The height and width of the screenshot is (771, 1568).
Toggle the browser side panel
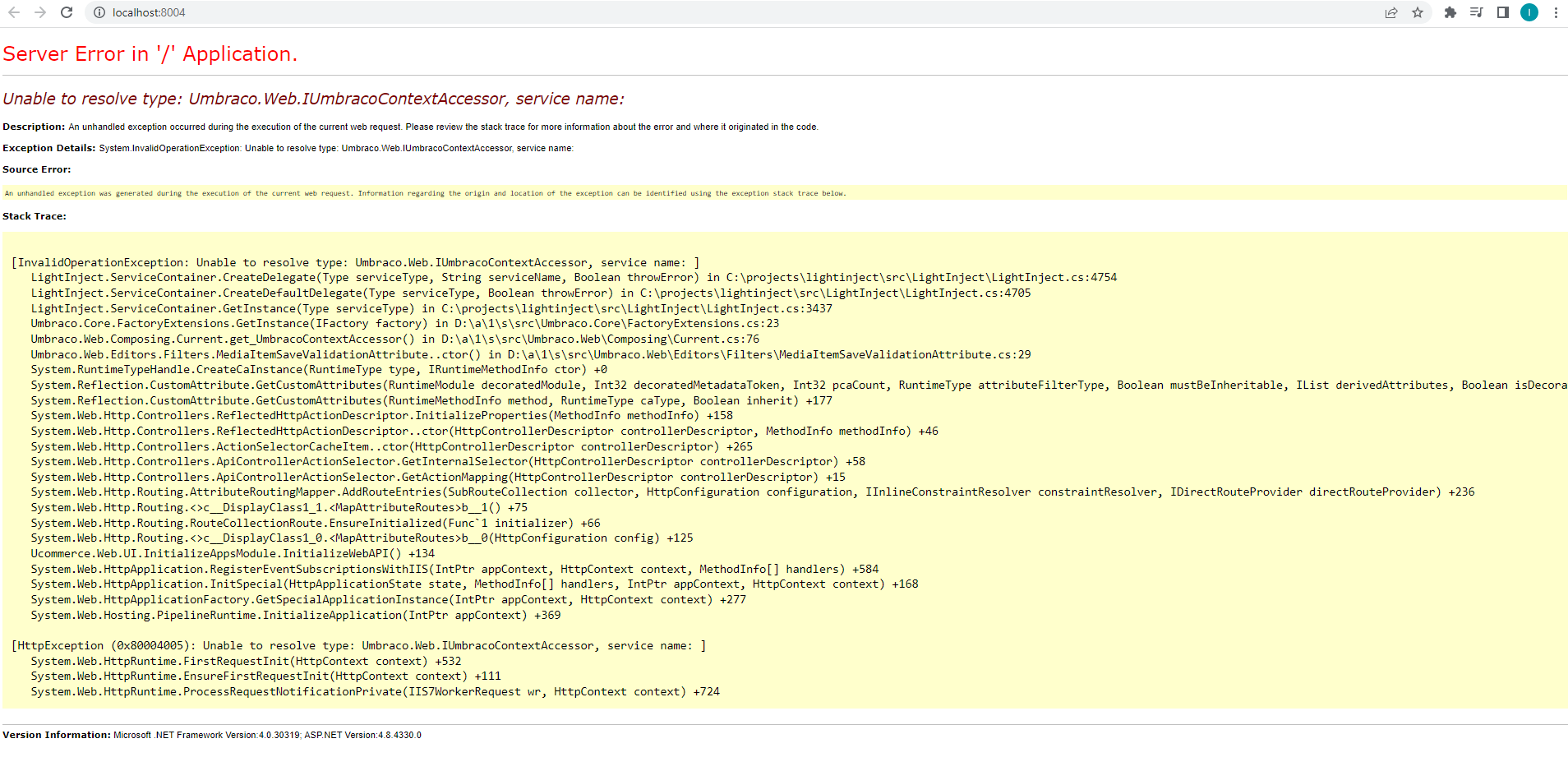click(1503, 12)
